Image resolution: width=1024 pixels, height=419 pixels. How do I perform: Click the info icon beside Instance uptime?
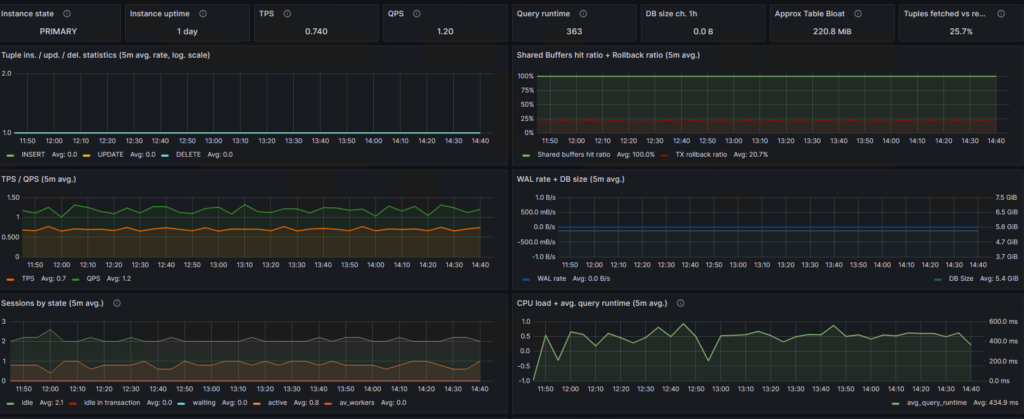202,13
